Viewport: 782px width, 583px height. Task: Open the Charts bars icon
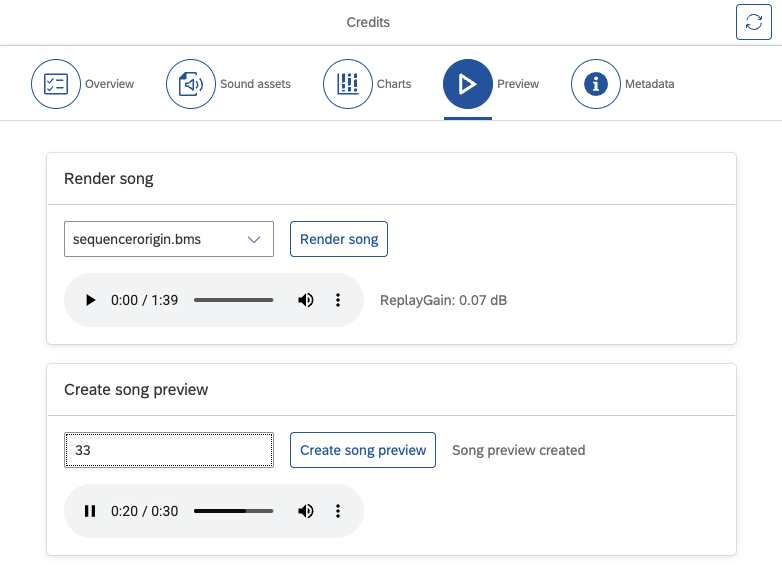coord(348,84)
